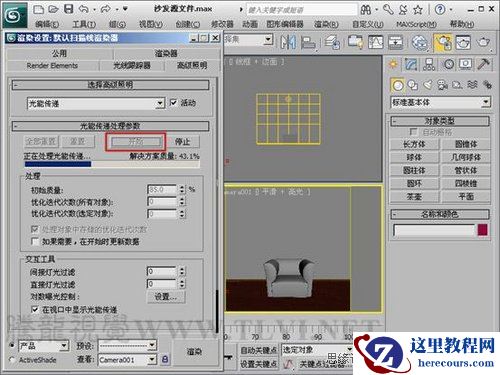500x375 pixels.
Task: Click the teapot Render Production icon
Action: coord(483,42)
